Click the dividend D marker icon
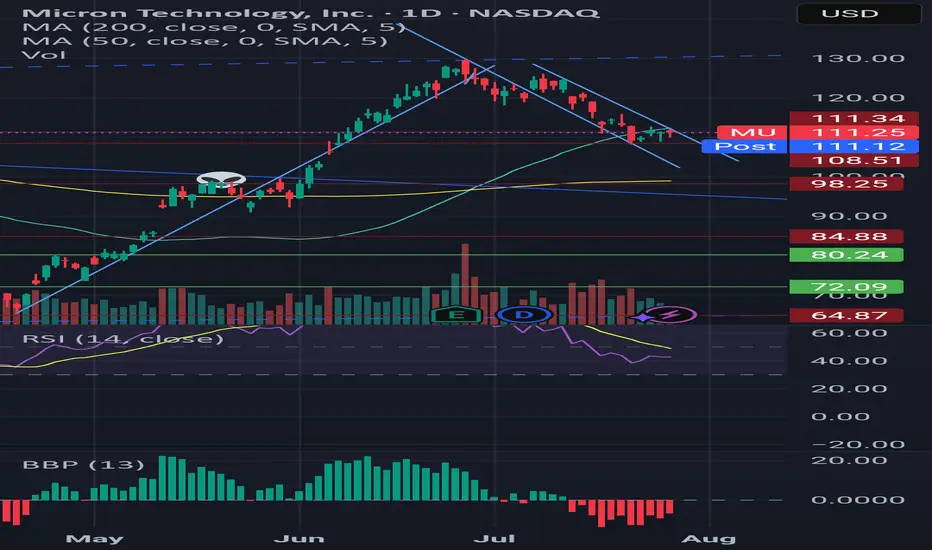The width and height of the screenshot is (932, 550). tap(524, 315)
